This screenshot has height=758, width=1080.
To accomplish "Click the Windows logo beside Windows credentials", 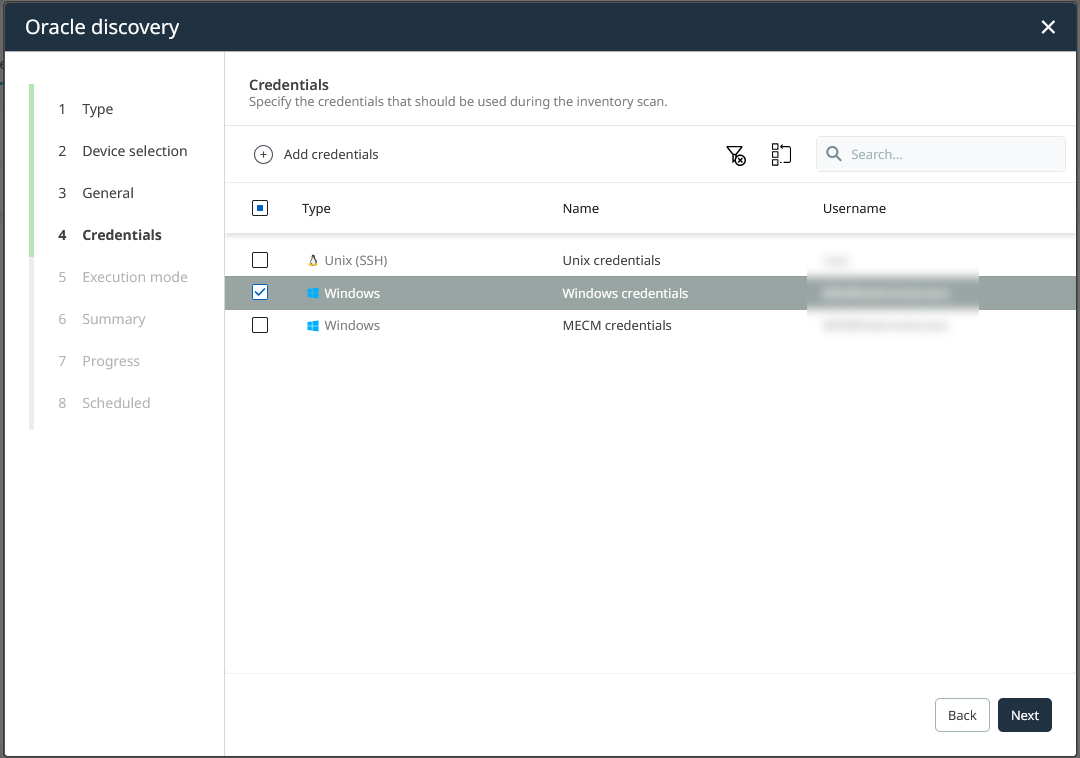I will point(311,292).
